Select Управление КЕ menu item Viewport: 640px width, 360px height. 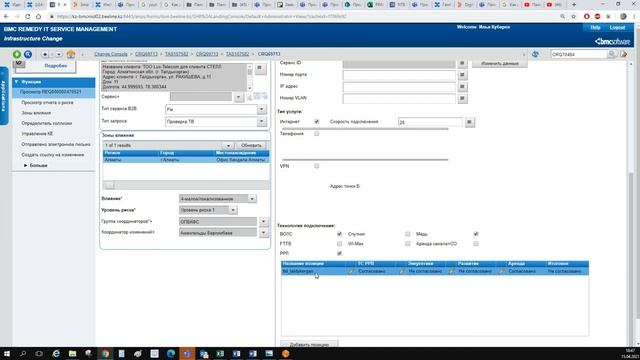point(37,134)
